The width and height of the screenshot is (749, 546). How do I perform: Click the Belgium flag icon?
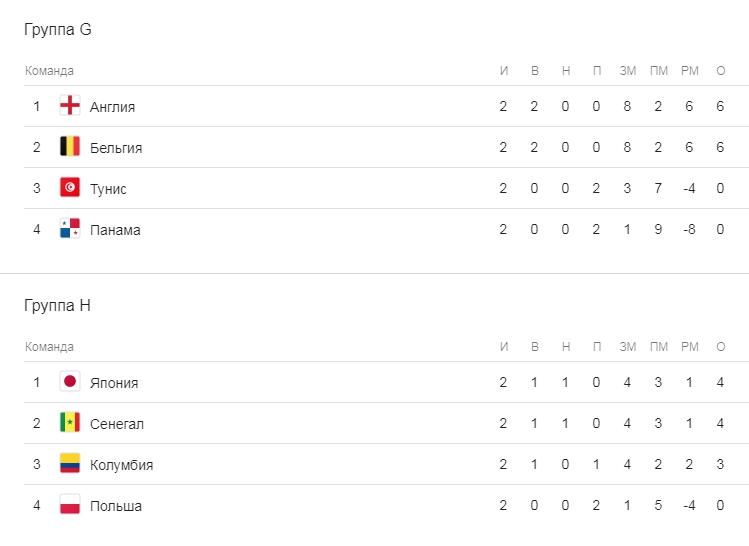coord(70,147)
